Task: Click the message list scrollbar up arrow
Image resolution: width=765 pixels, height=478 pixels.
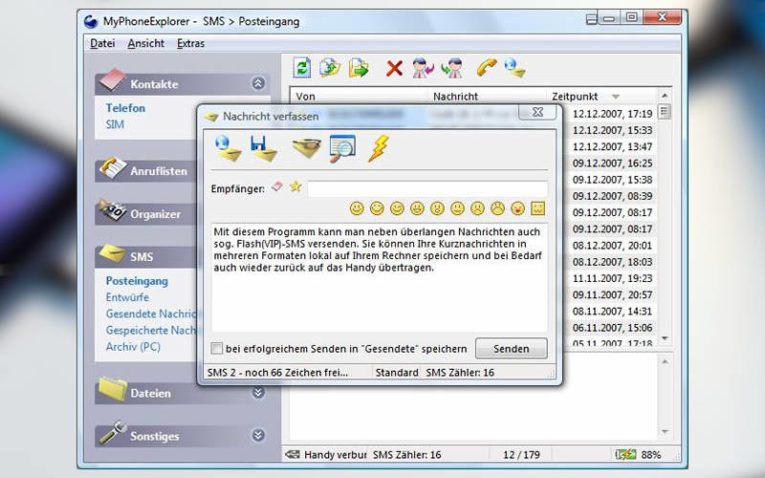Action: click(x=664, y=96)
